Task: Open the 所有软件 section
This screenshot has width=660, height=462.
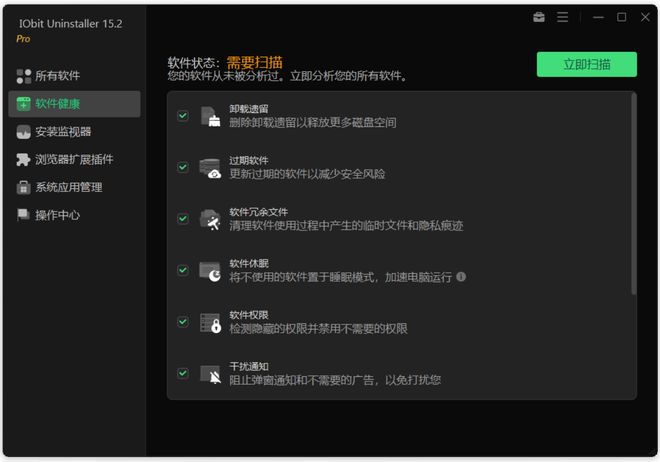Action: click(75, 76)
